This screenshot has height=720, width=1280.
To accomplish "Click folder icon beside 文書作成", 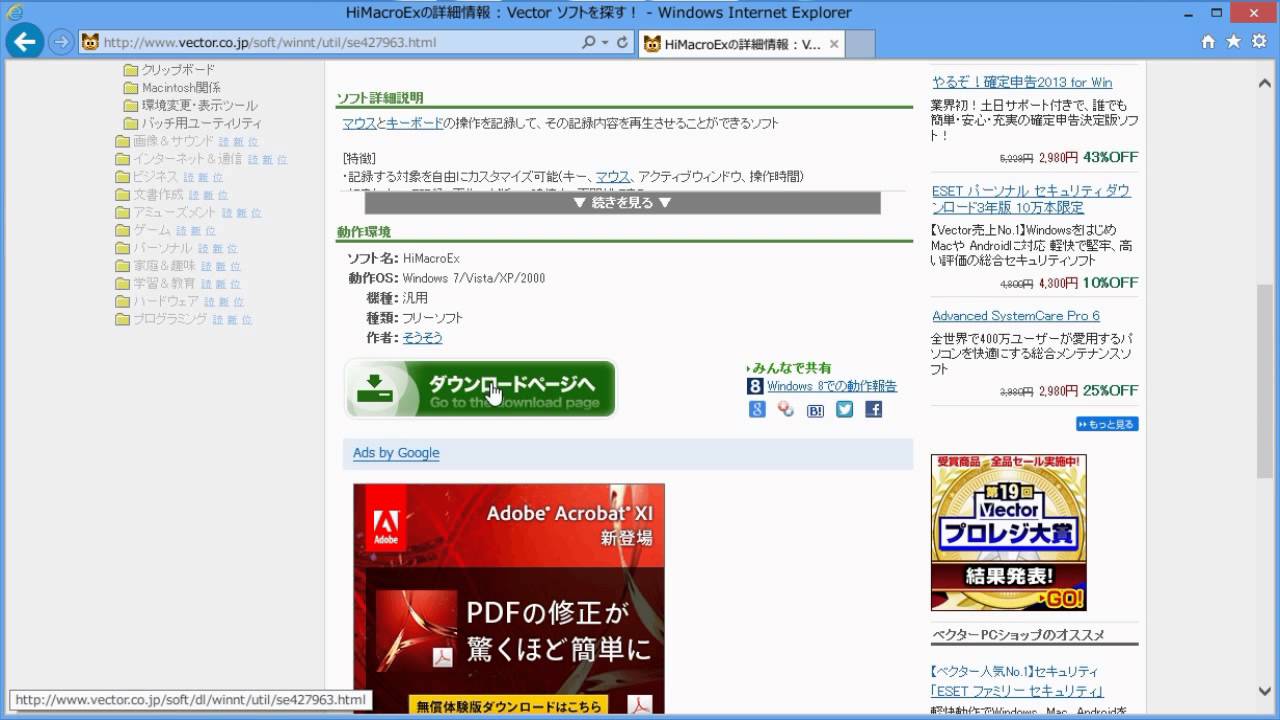I will click(122, 195).
